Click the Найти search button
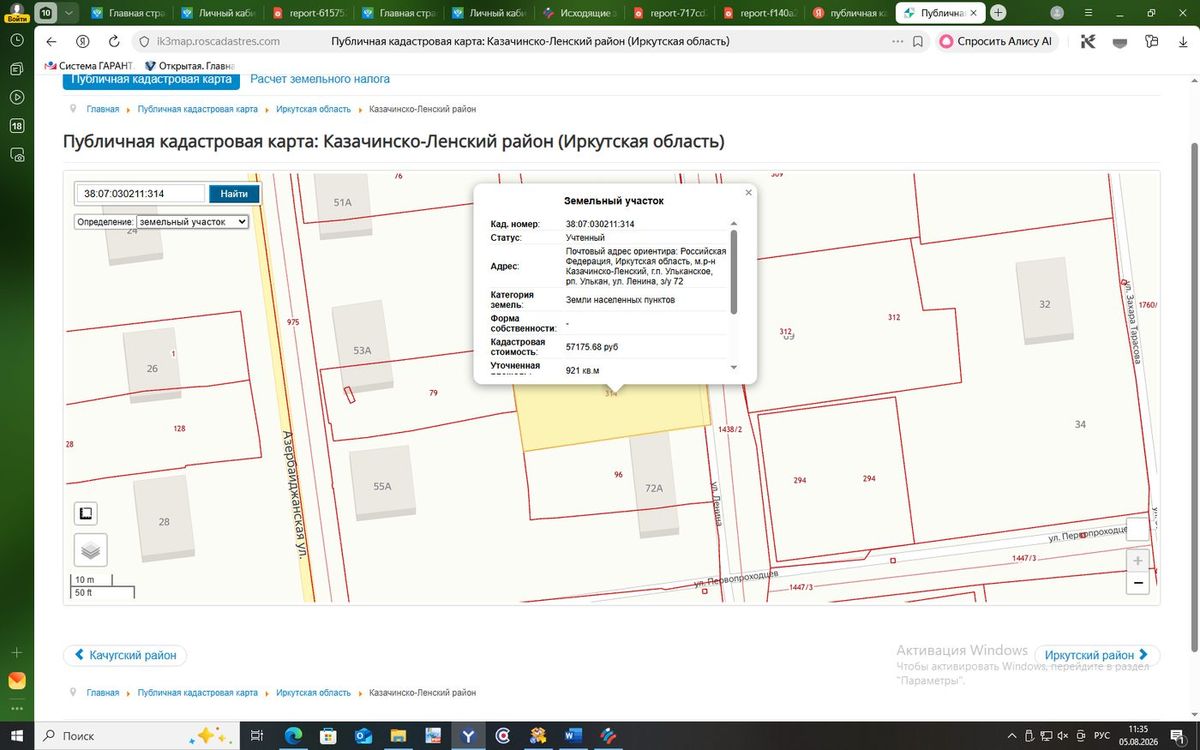This screenshot has height=750, width=1200. pyautogui.click(x=235, y=194)
